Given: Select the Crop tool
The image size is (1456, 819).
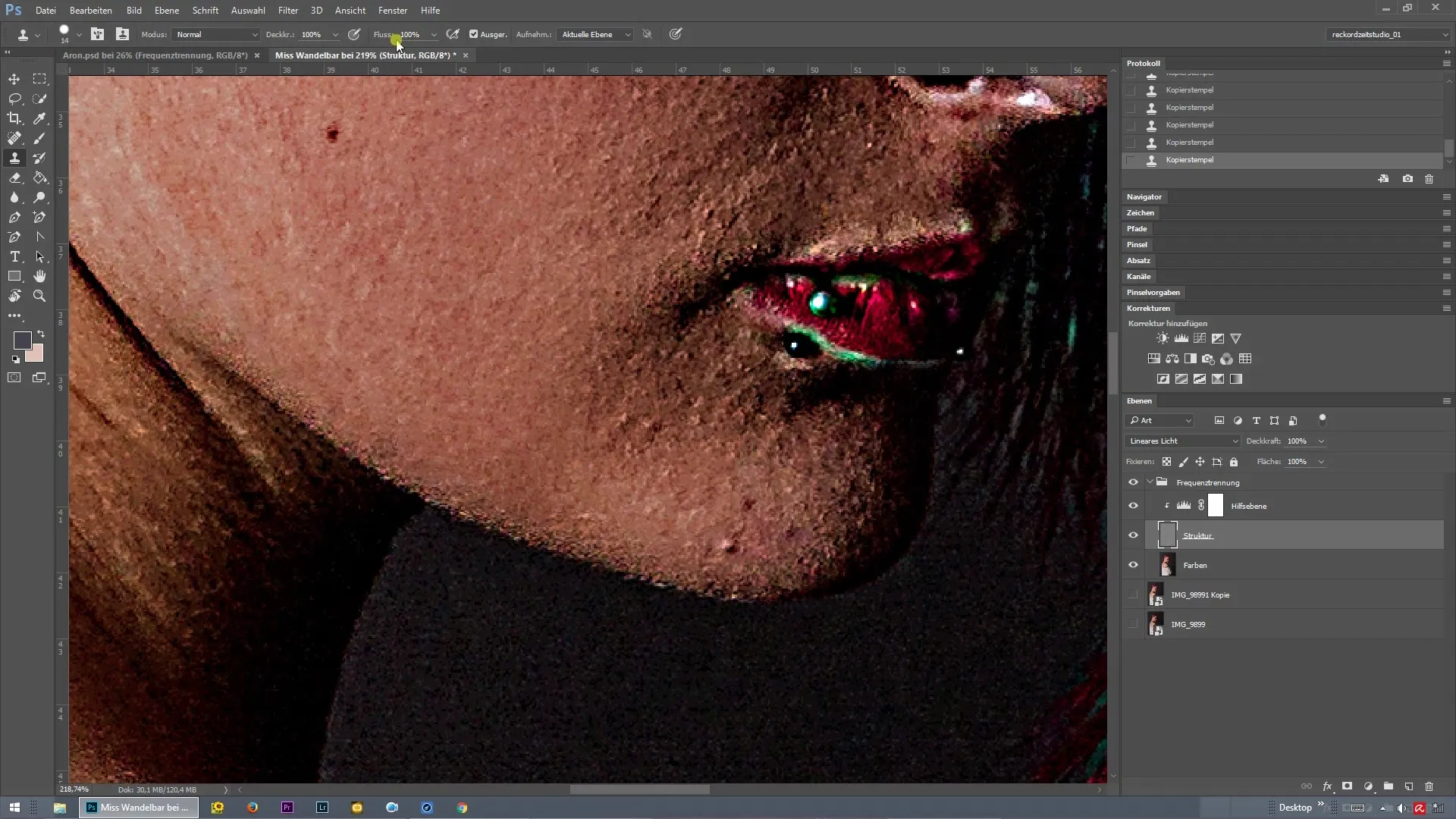Looking at the screenshot, I should pyautogui.click(x=14, y=118).
